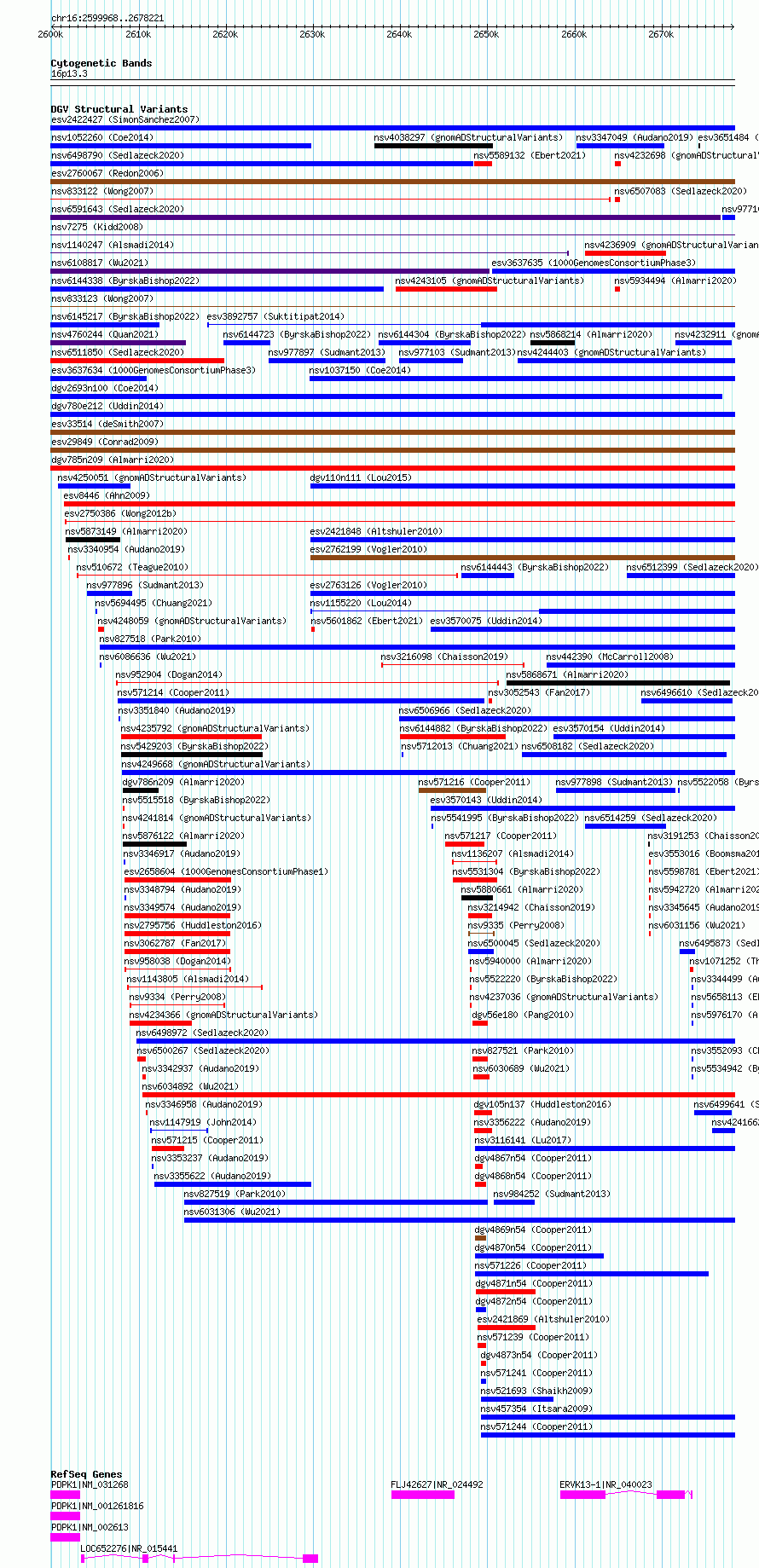Open ERVK13-1|NR_040023 gene glyph
The width and height of the screenshot is (759, 1568).
pyautogui.click(x=626, y=1495)
